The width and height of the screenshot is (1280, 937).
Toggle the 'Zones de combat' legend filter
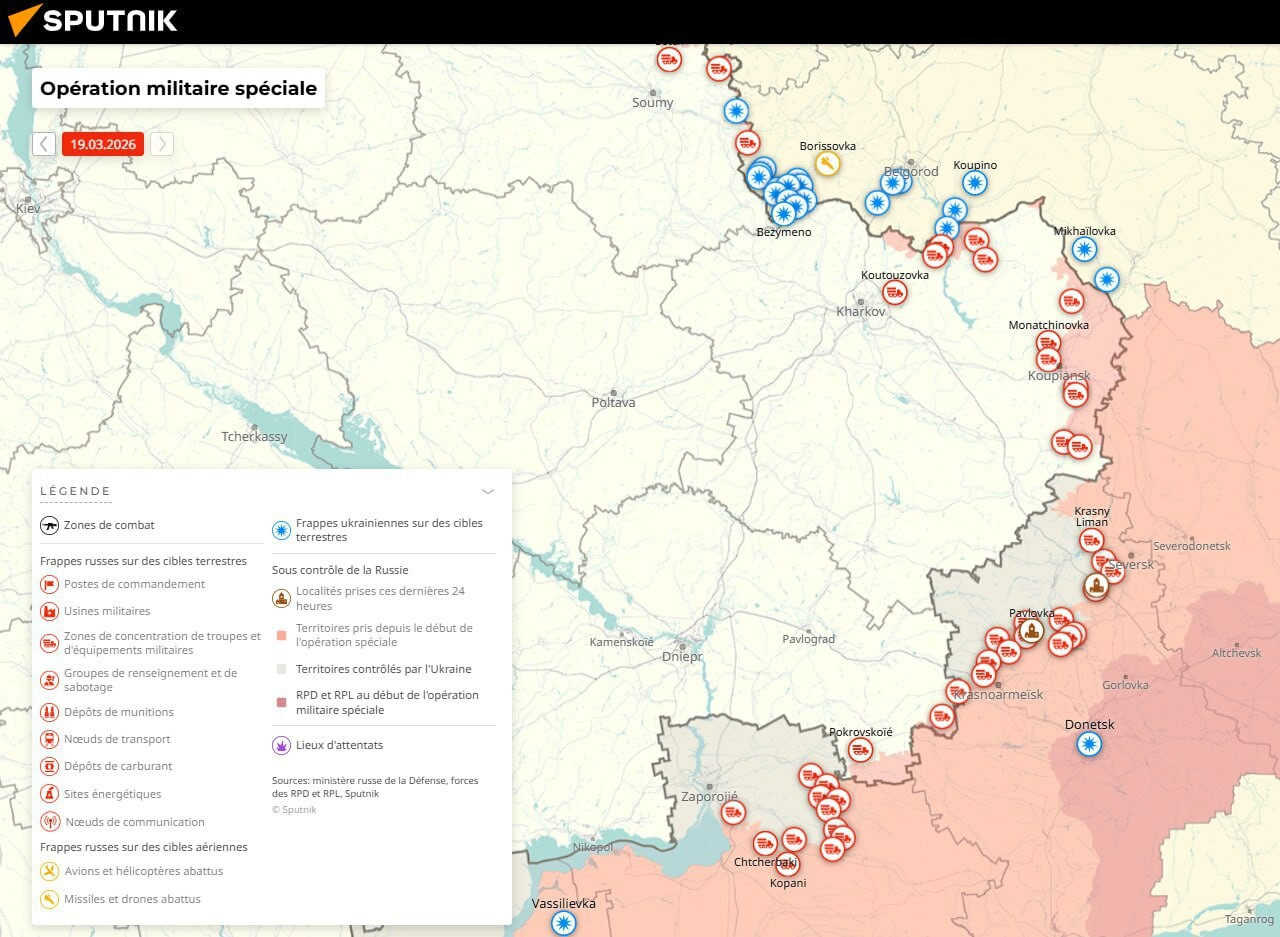click(108, 525)
